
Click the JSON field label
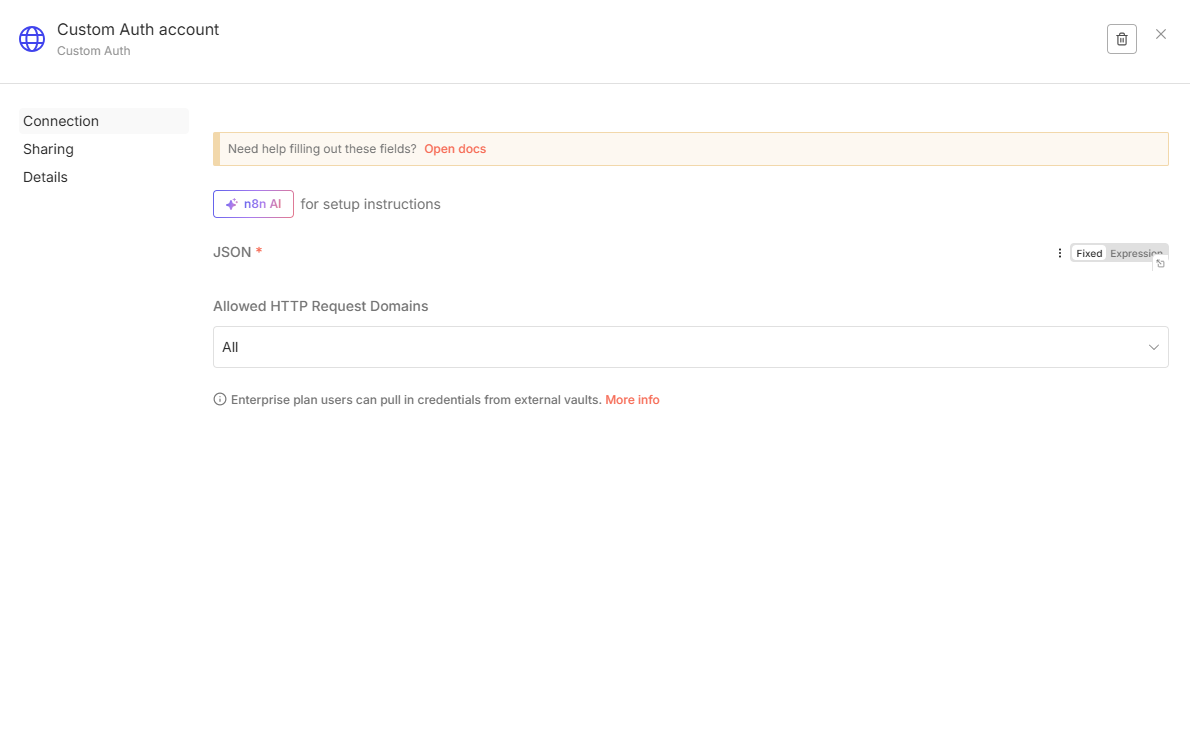click(232, 252)
